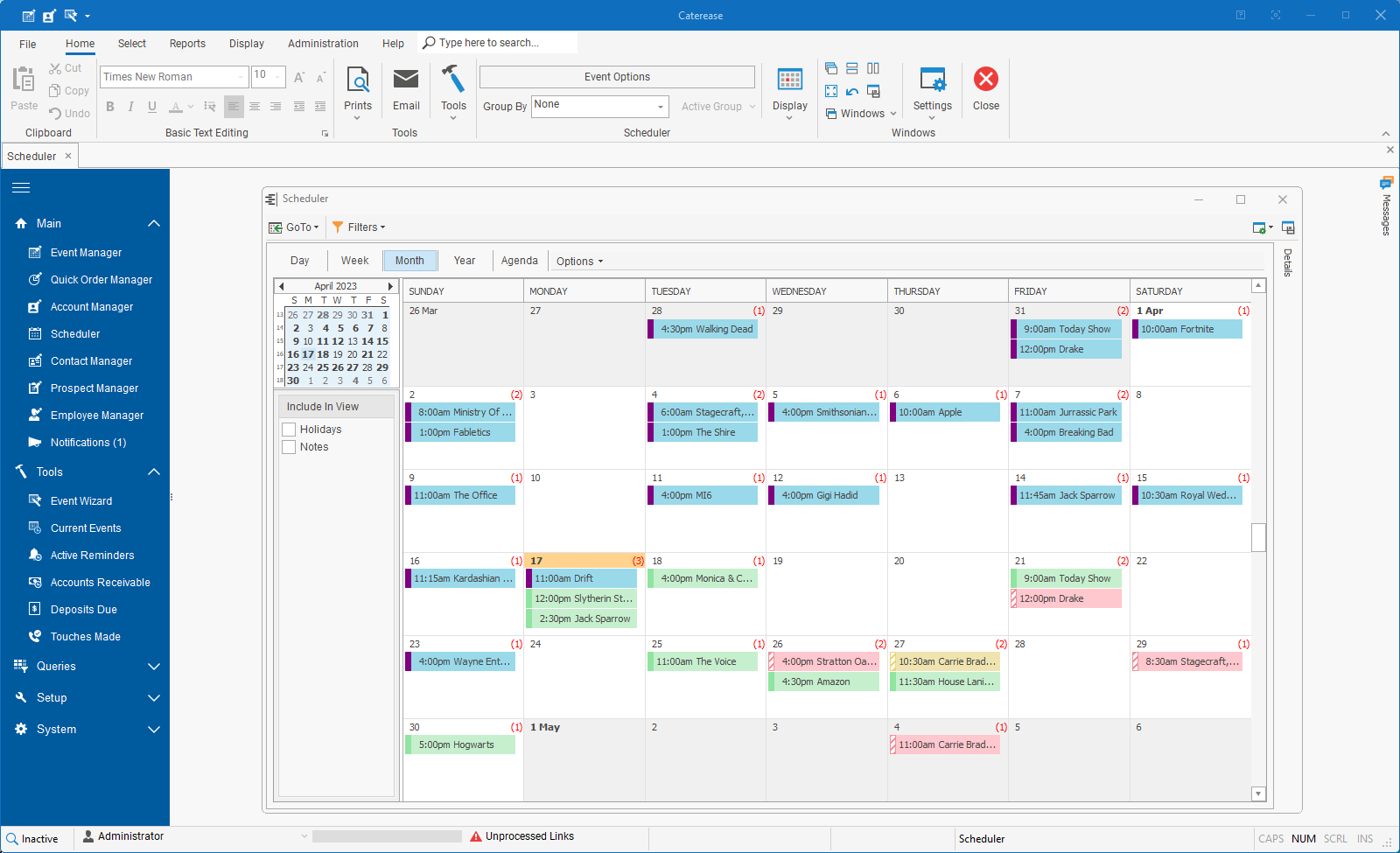Enable the Notes checkbox
Screen dimensions: 1400x853
[x=289, y=446]
